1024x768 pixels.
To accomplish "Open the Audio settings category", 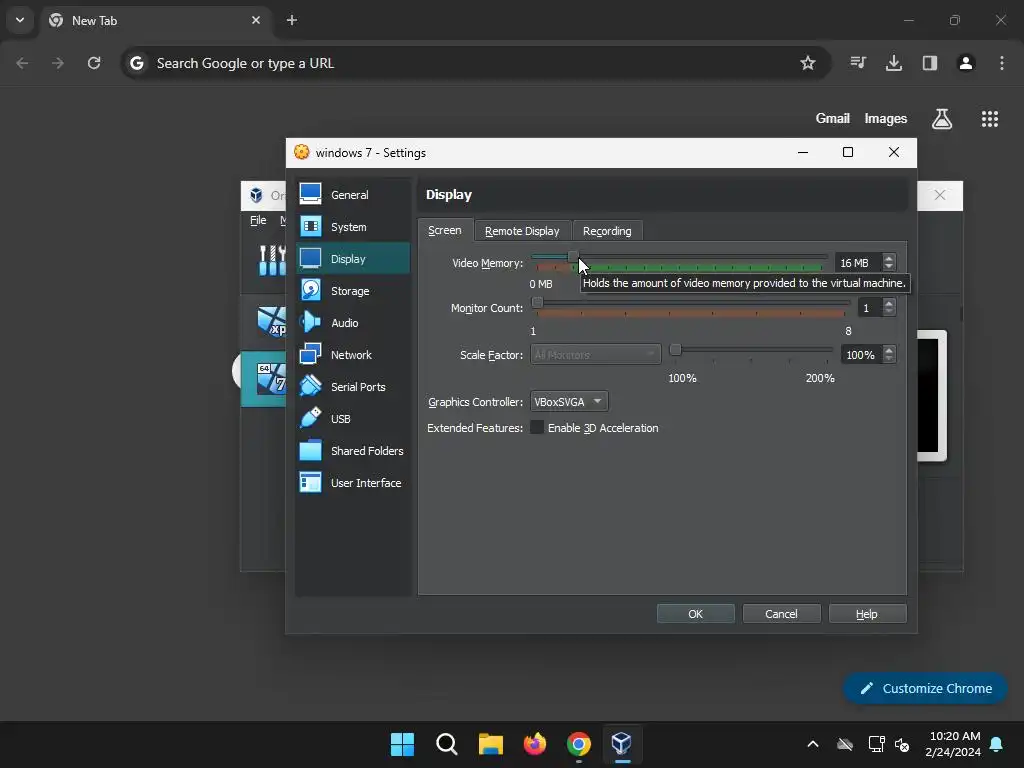I will click(353, 323).
